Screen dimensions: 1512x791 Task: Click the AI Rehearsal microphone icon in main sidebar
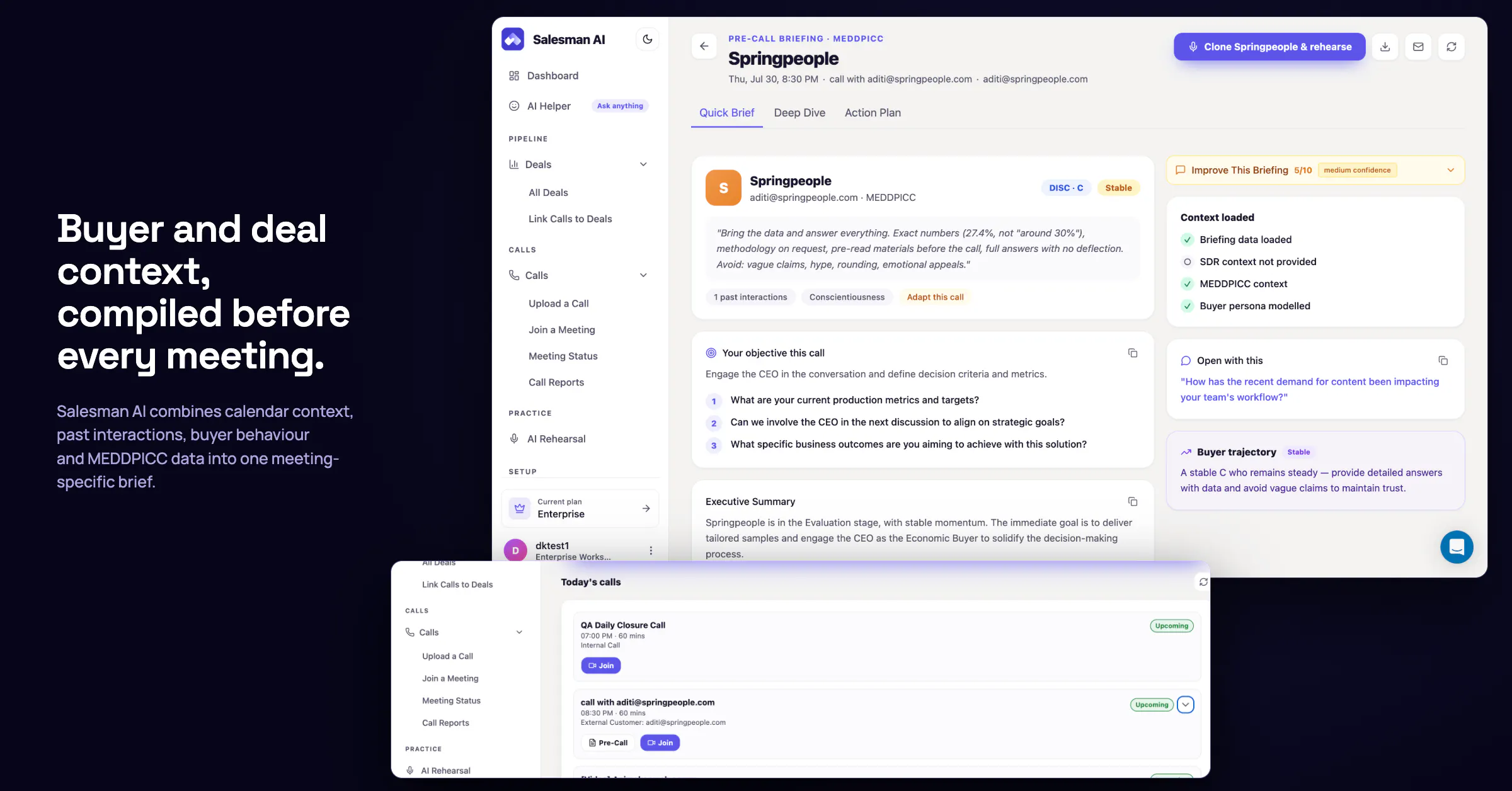(514, 439)
